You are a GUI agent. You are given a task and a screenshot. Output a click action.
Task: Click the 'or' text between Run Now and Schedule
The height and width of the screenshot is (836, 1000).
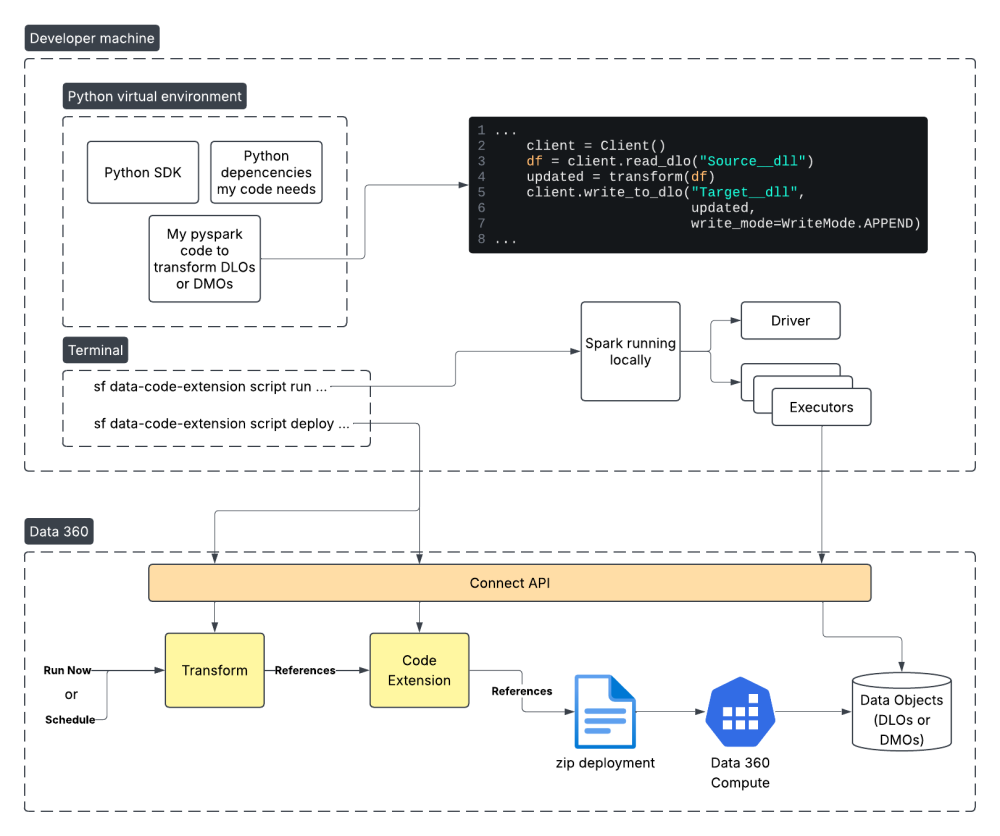(x=71, y=694)
